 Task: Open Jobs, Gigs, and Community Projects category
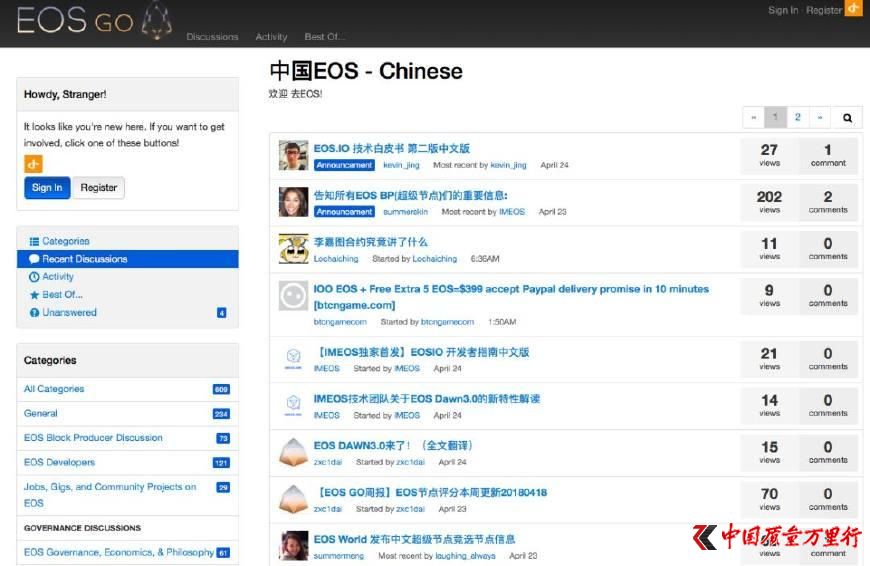click(x=110, y=495)
